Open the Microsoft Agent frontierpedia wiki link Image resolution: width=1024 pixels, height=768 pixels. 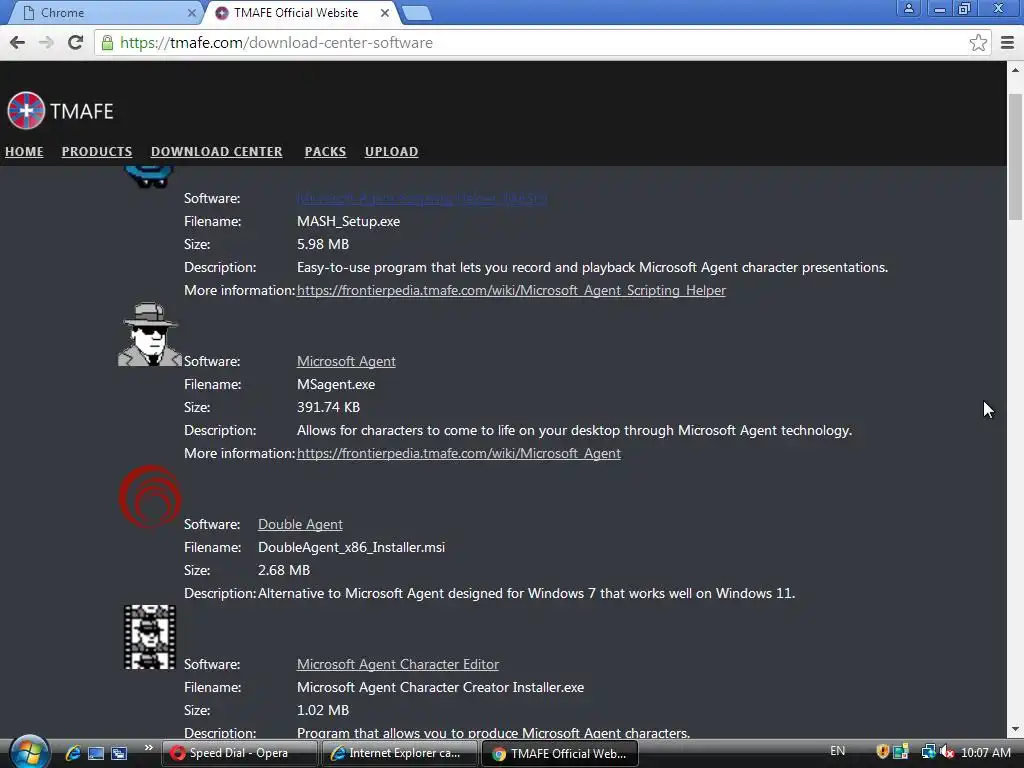point(458,453)
